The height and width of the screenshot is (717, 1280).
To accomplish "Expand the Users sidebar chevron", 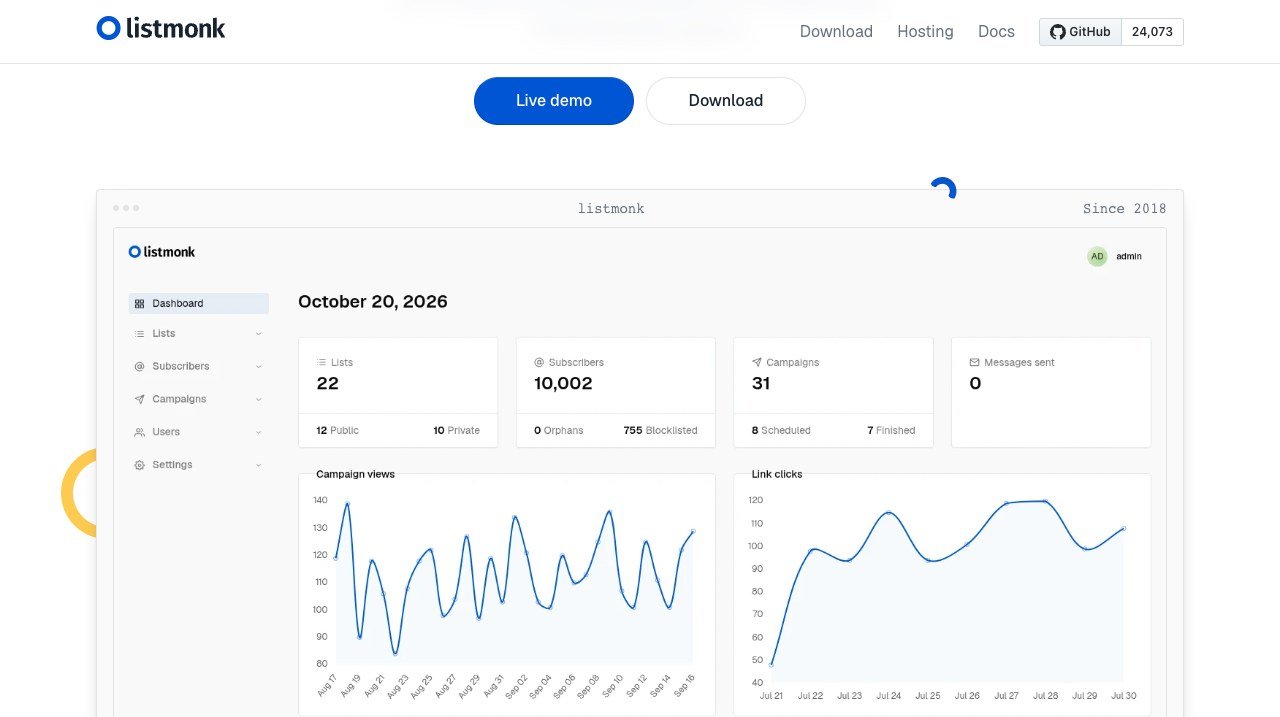I will [259, 432].
